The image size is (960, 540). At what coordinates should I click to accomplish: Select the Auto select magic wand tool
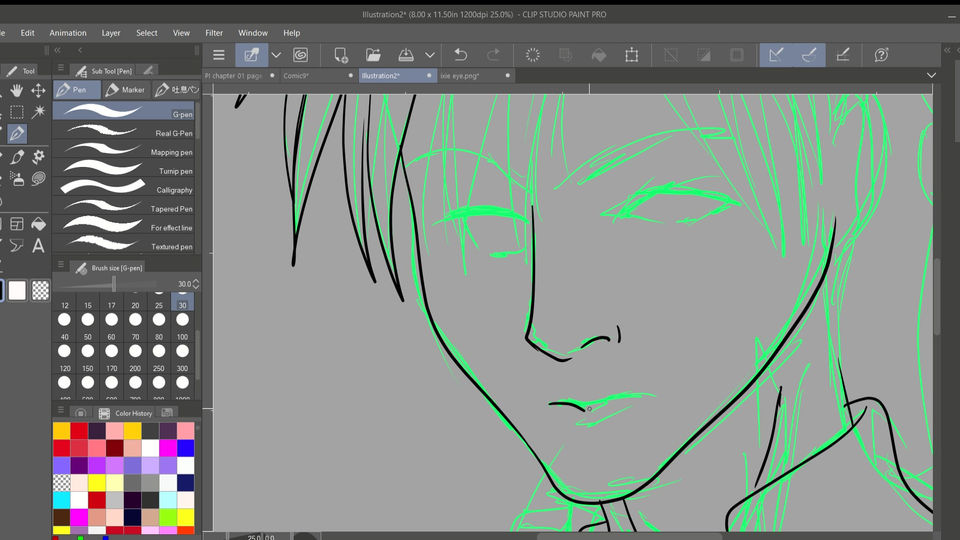[39, 112]
